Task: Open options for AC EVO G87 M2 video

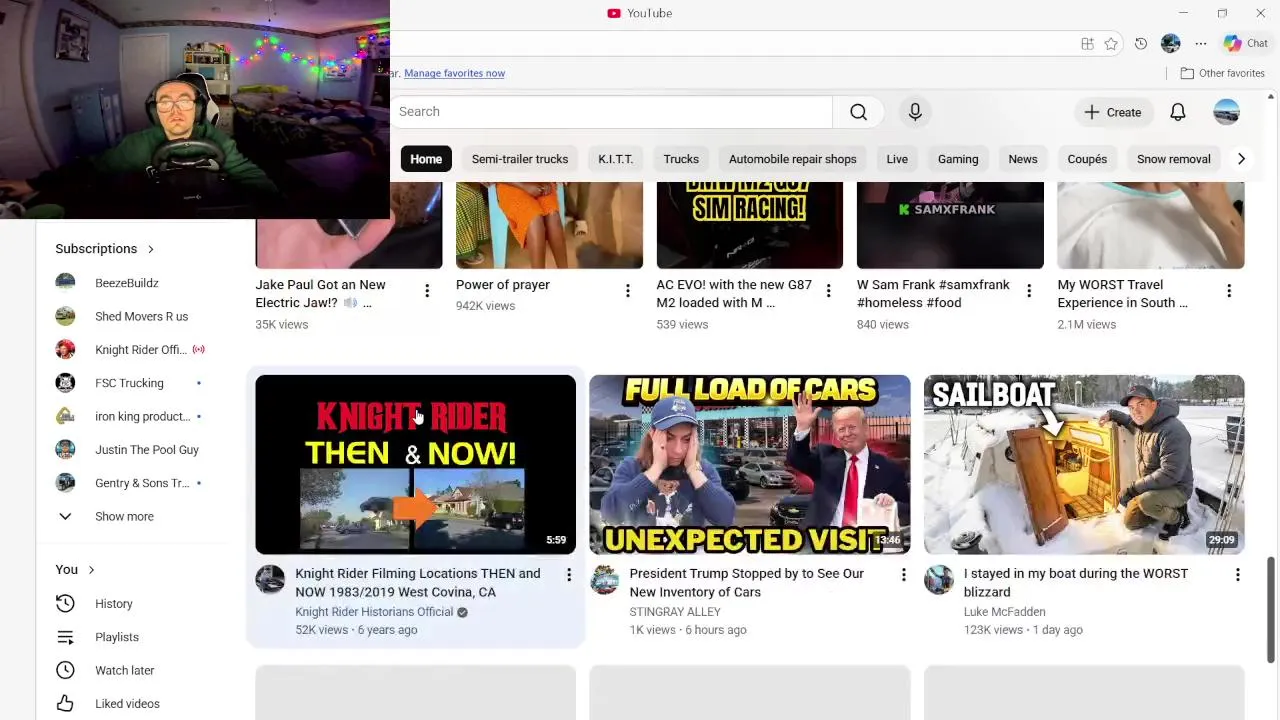Action: [x=828, y=291]
